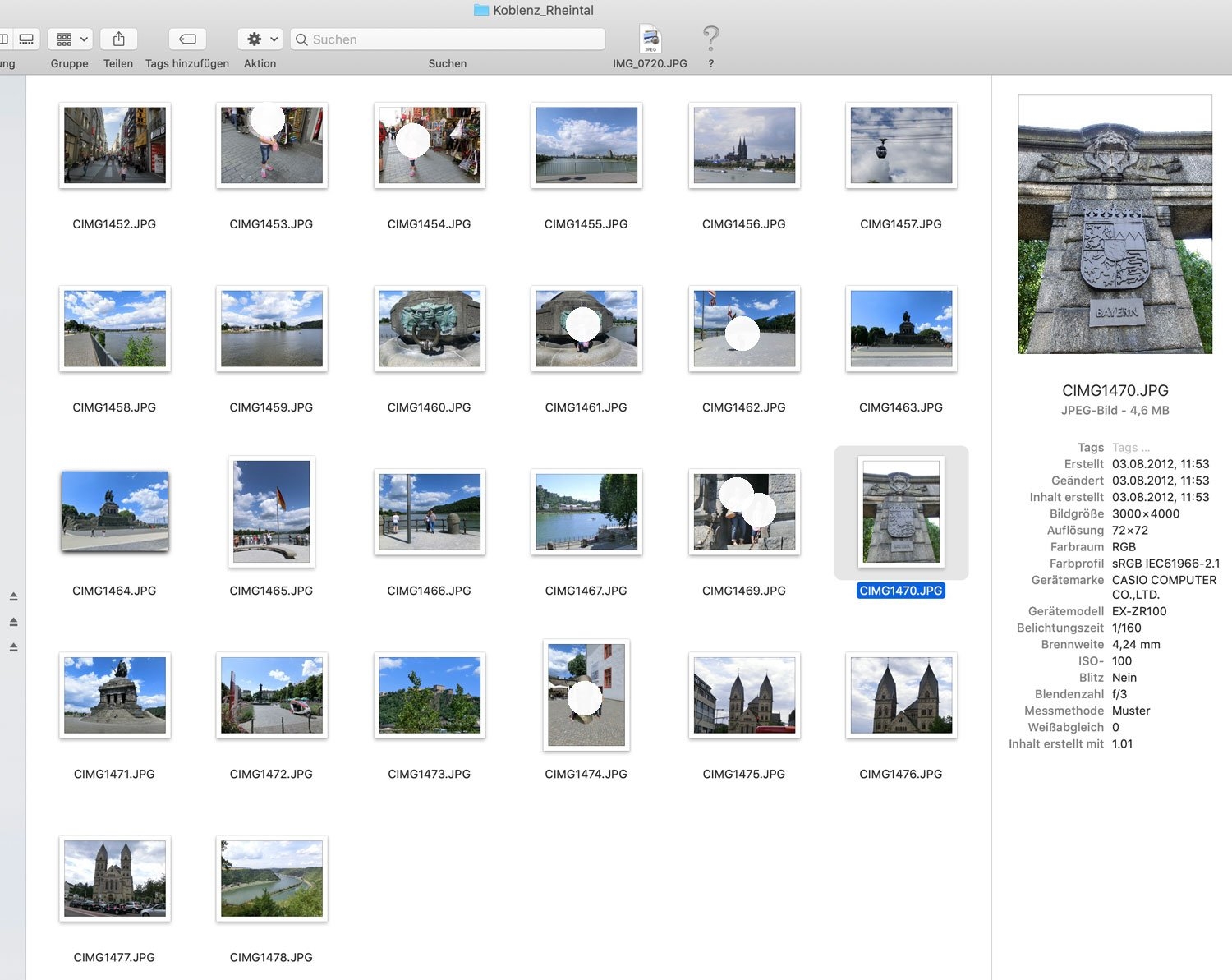Switch to column view in toolbar
Viewport: 1232px width, 980px height.
(x=4, y=39)
